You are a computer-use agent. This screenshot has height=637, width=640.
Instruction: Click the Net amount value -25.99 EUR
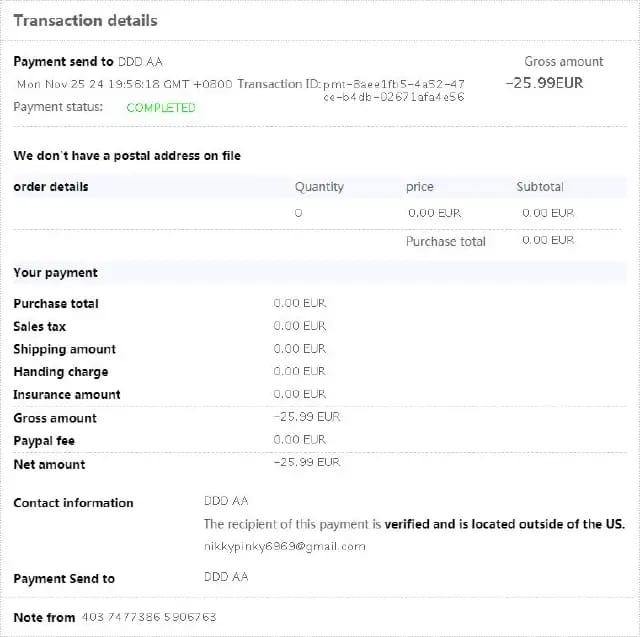(307, 462)
